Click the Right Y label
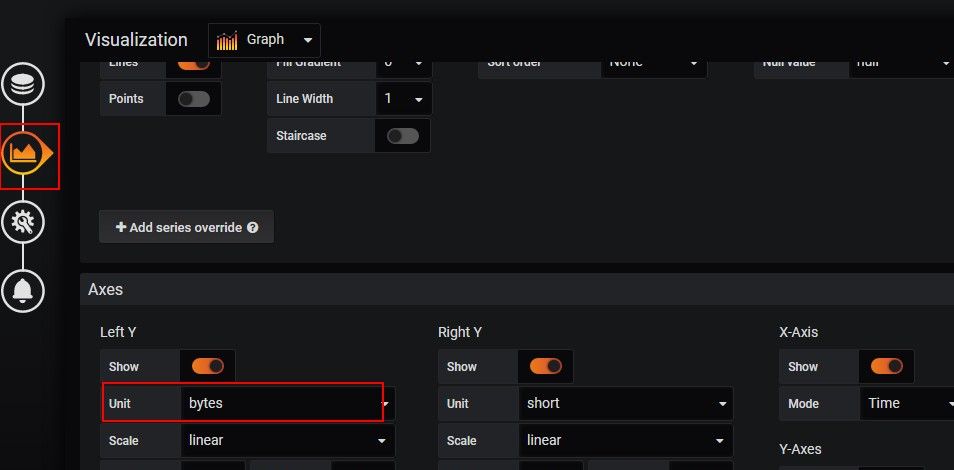 tap(460, 332)
